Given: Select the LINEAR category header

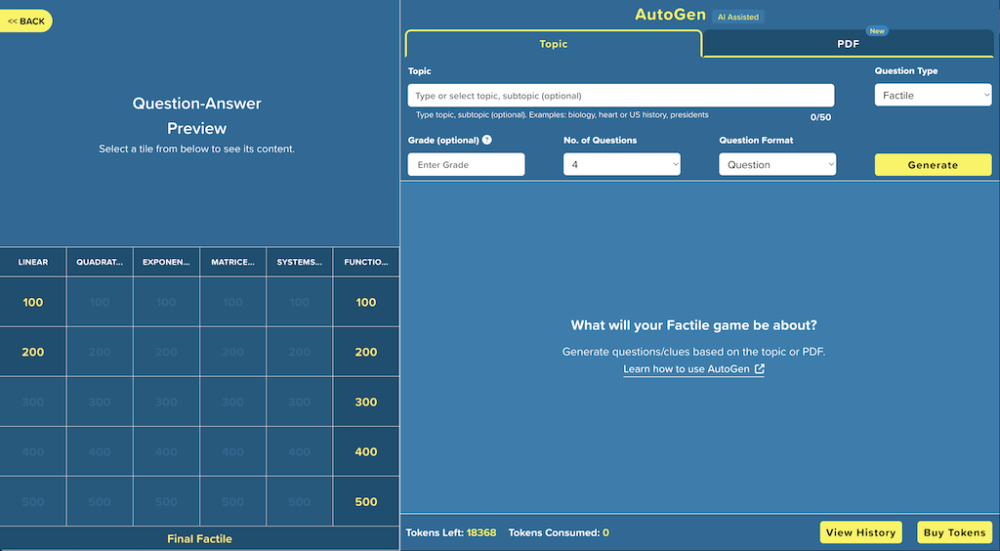Looking at the screenshot, I should [33, 262].
